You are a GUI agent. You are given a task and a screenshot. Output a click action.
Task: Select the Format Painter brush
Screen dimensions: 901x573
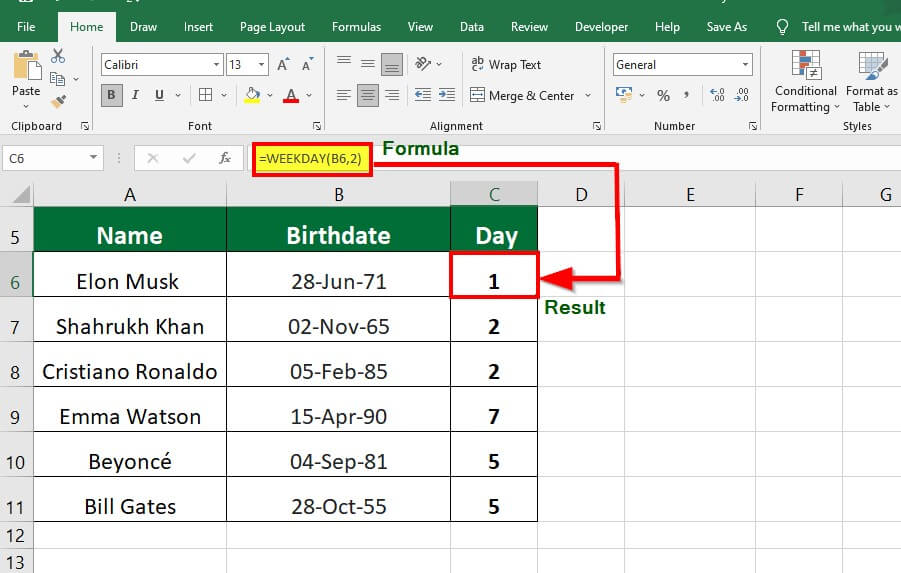click(58, 102)
